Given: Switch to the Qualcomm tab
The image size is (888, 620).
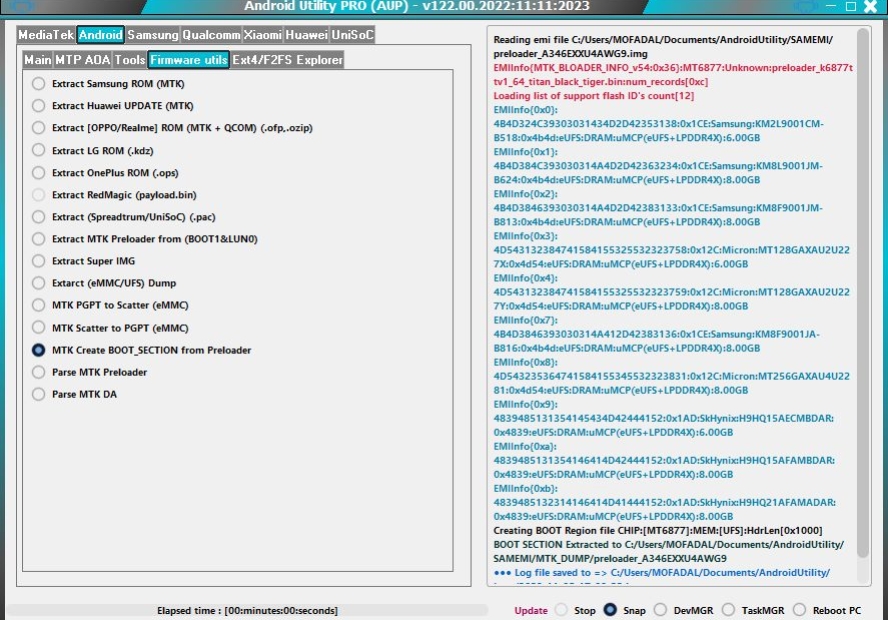Looking at the screenshot, I should pyautogui.click(x=211, y=35).
